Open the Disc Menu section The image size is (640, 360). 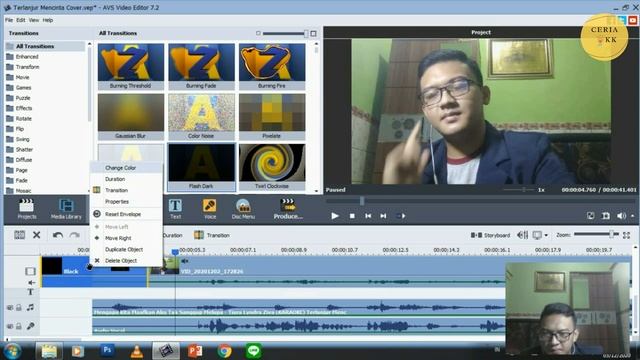[243, 209]
